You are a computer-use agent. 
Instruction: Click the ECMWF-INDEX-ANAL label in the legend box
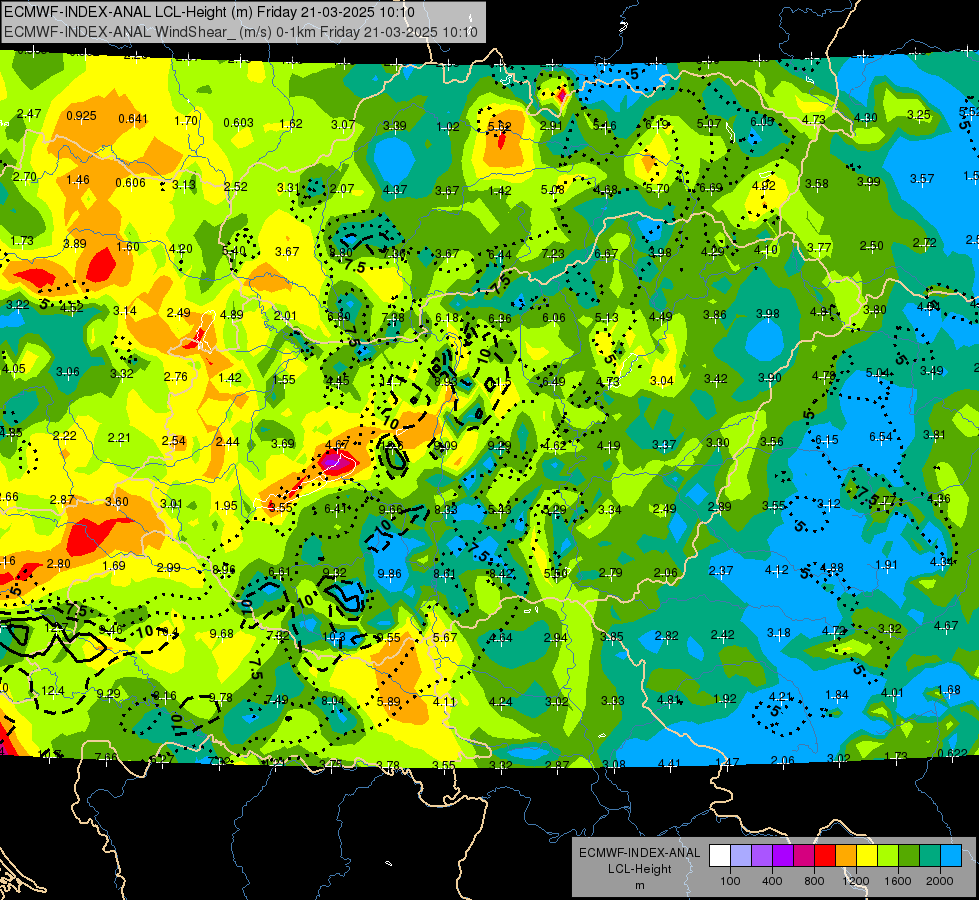(639, 853)
